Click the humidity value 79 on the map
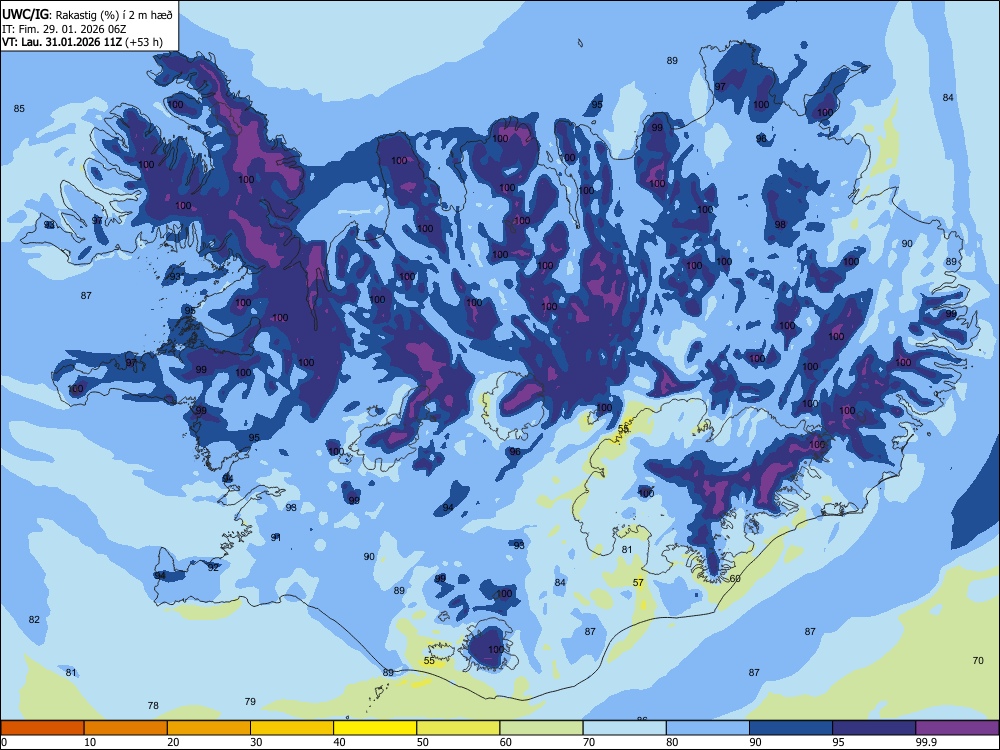The width and height of the screenshot is (1000, 750). pos(250,702)
